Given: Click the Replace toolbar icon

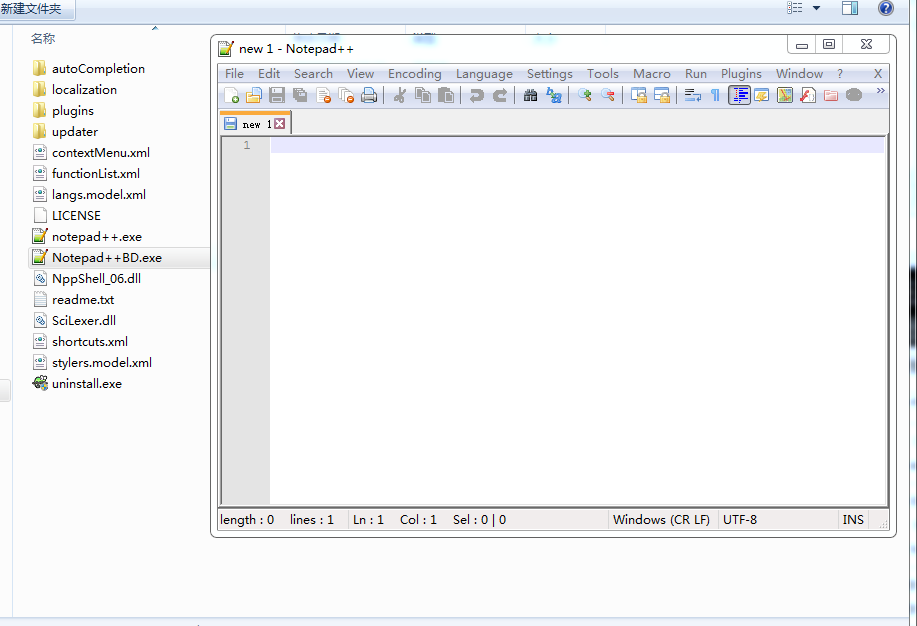Looking at the screenshot, I should point(553,95).
